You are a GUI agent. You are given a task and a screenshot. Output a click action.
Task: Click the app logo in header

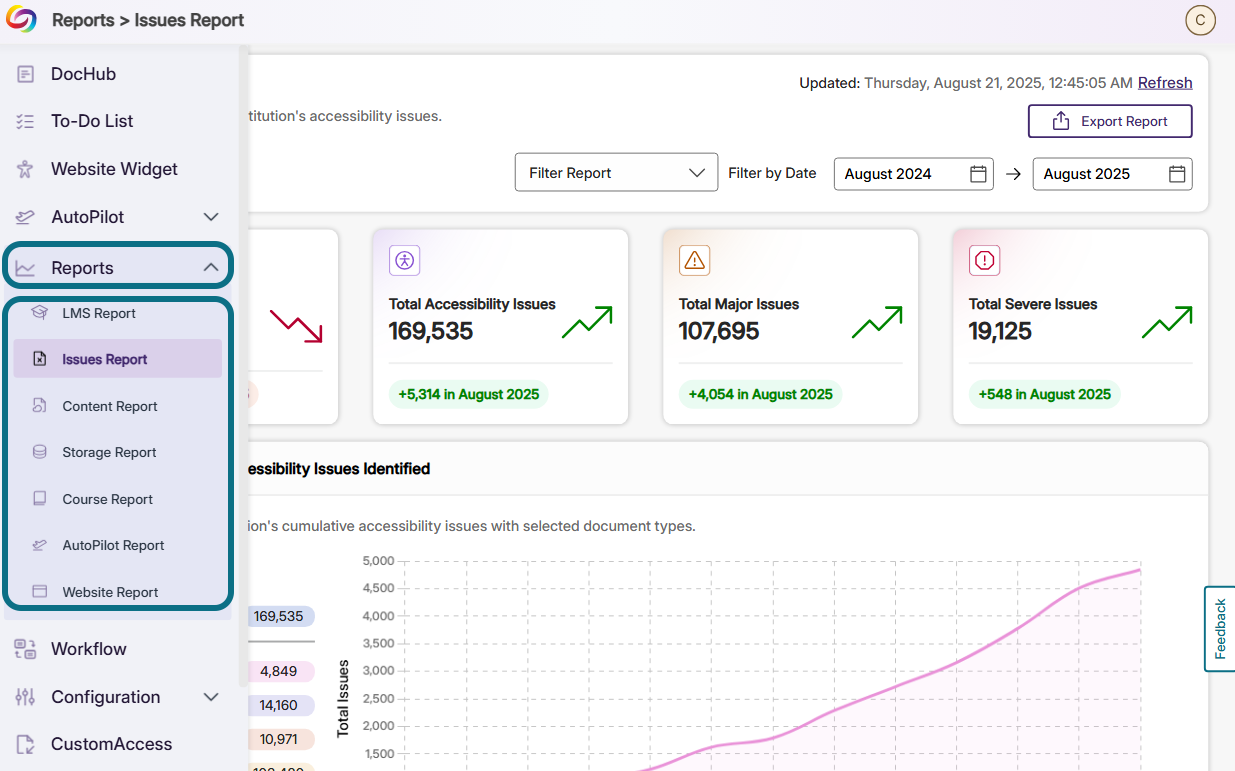[21, 20]
